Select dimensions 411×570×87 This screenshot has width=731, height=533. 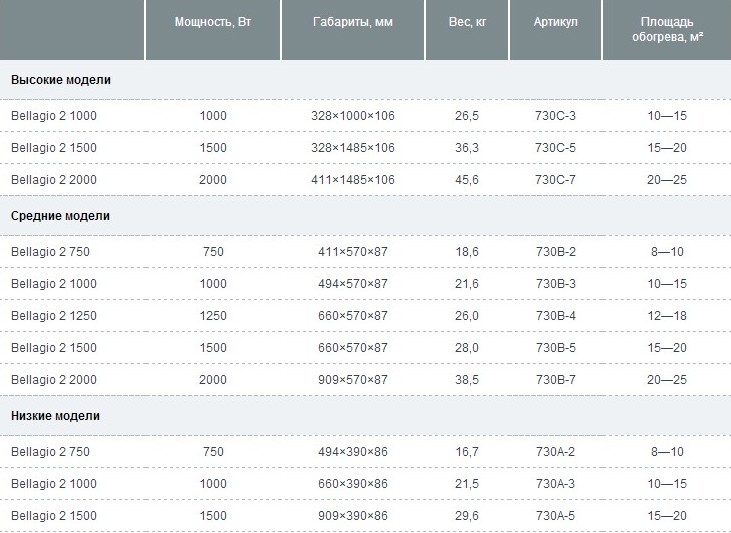coord(353,252)
